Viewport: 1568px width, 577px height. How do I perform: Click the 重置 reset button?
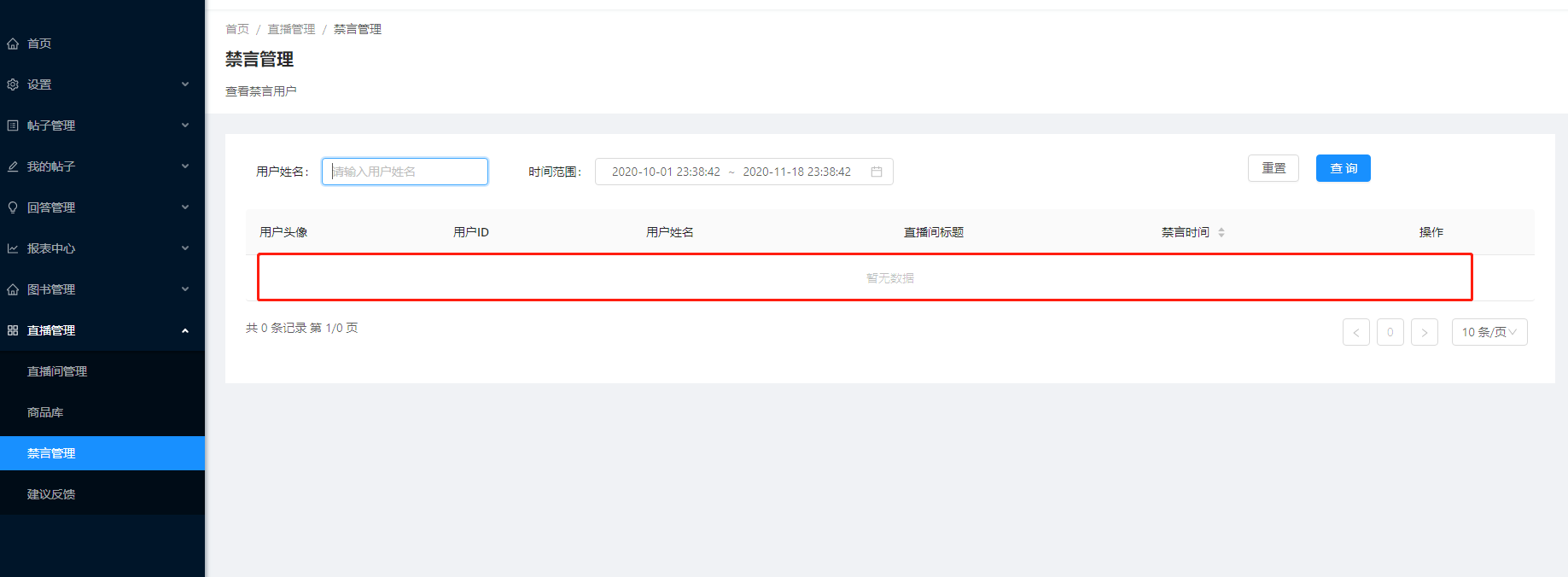[x=1274, y=168]
